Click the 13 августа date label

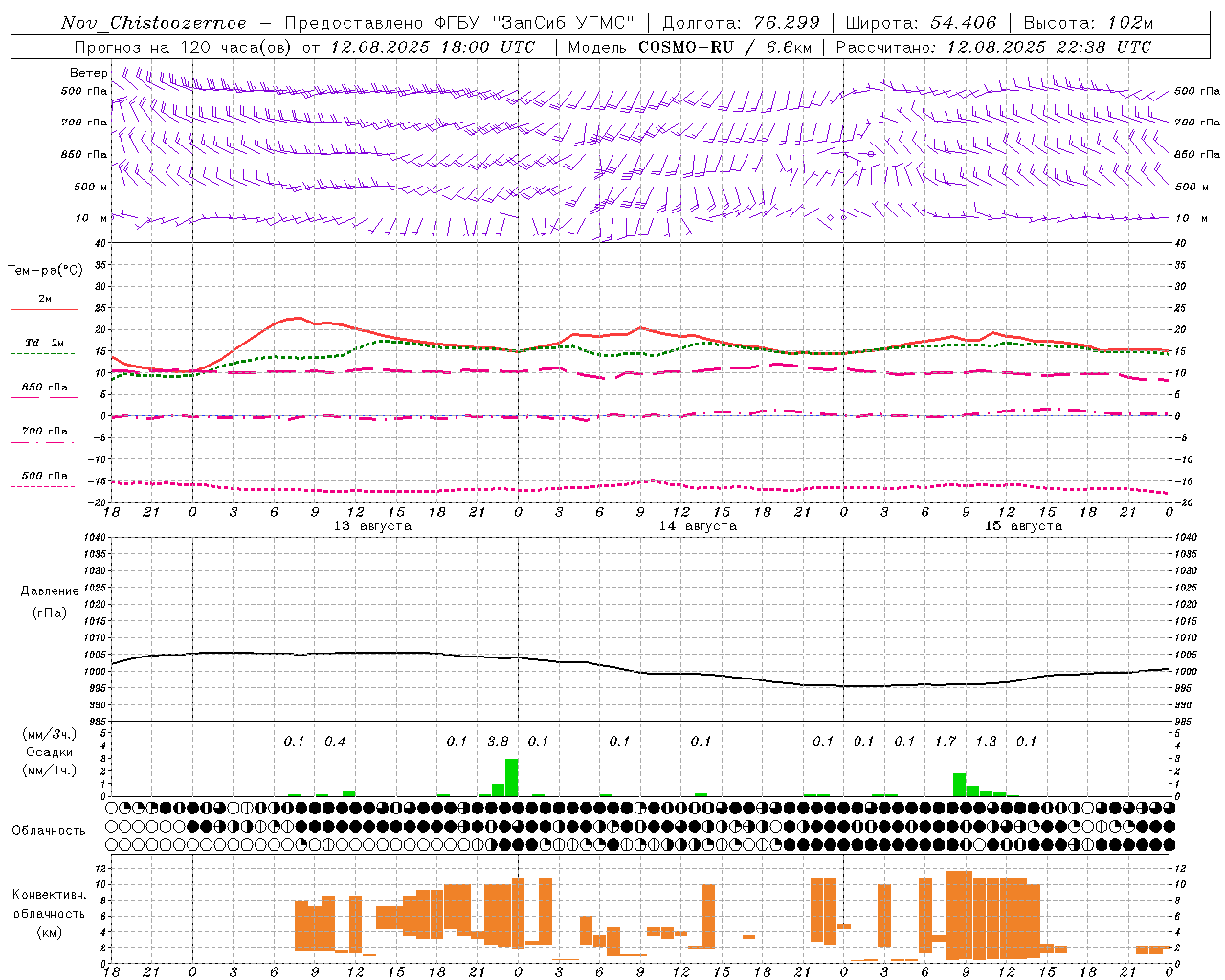372,526
